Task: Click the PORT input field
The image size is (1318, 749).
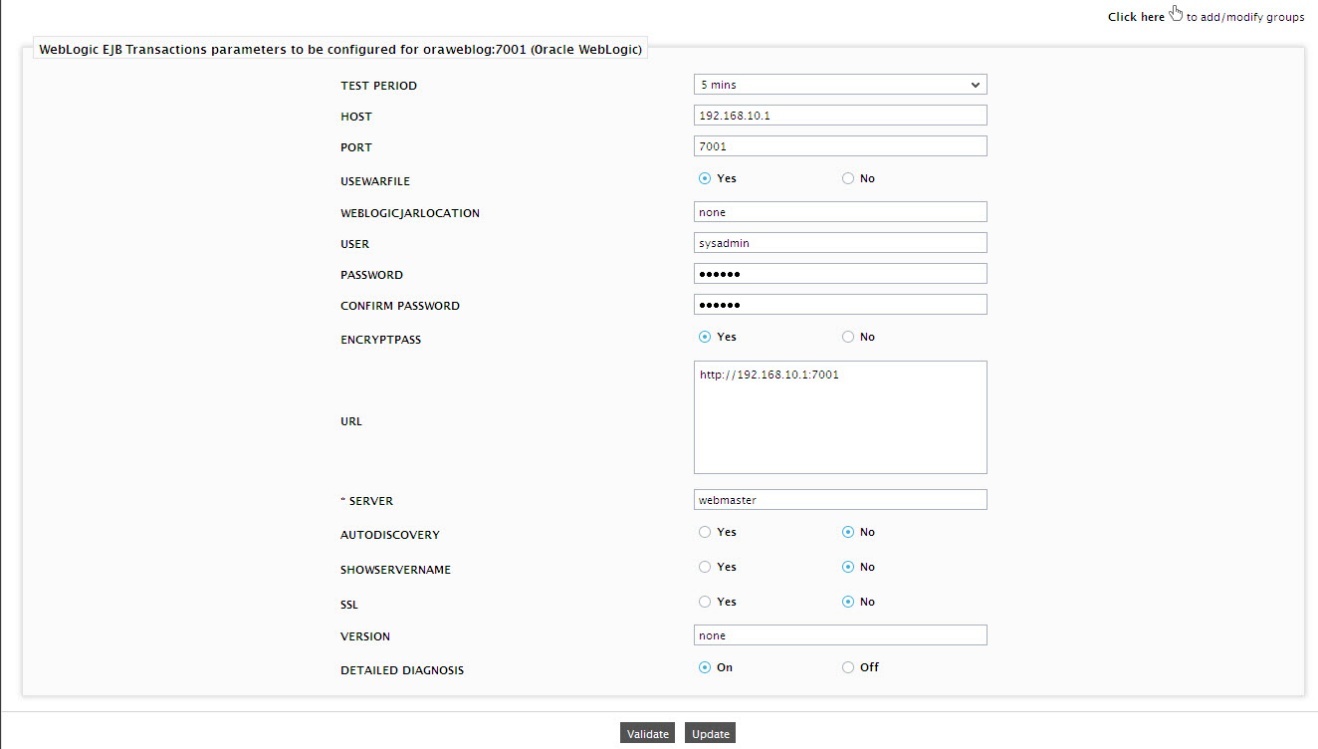Action: 840,146
